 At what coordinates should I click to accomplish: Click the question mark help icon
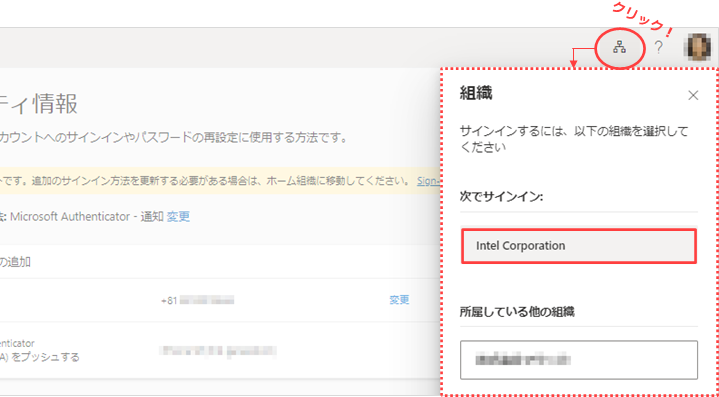[658, 47]
